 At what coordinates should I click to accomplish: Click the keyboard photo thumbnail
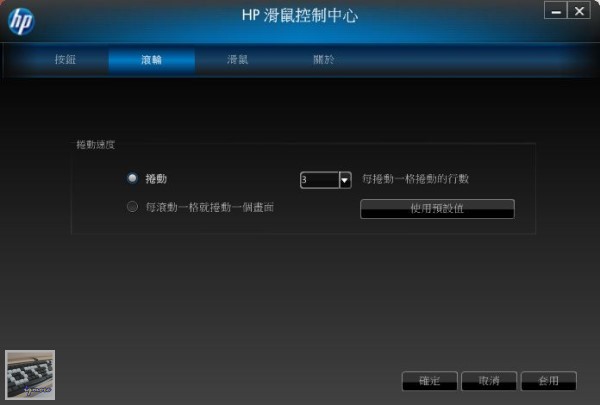coord(30,375)
